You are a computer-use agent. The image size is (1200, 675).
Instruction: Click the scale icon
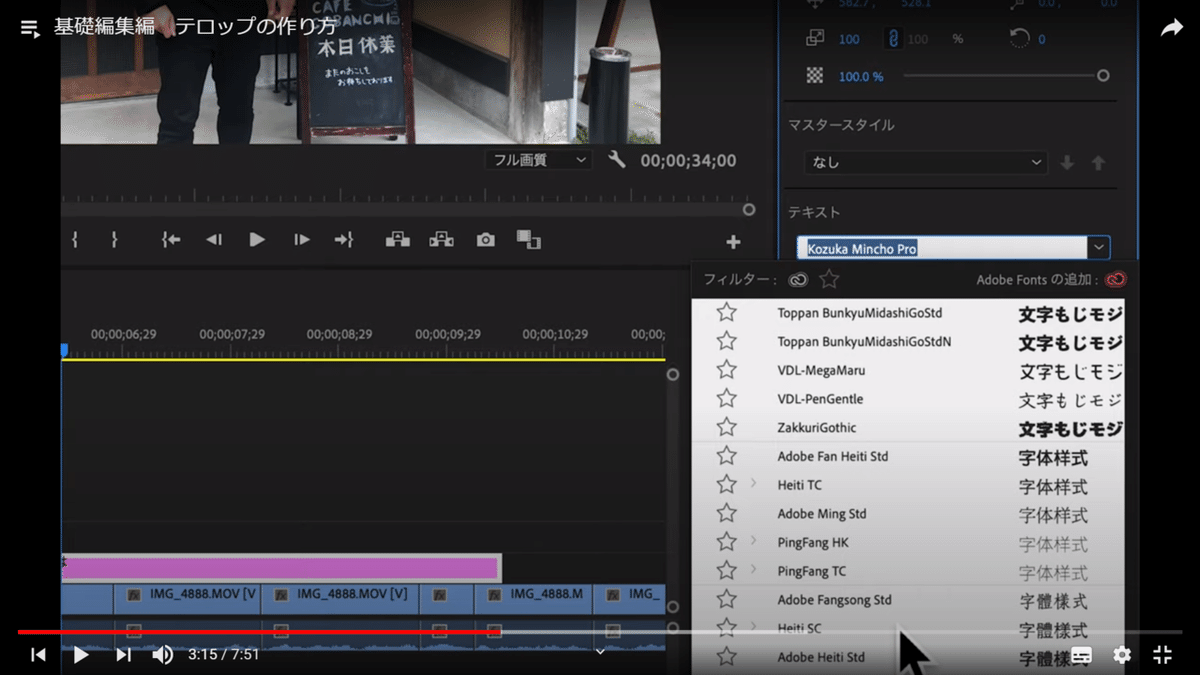point(815,38)
